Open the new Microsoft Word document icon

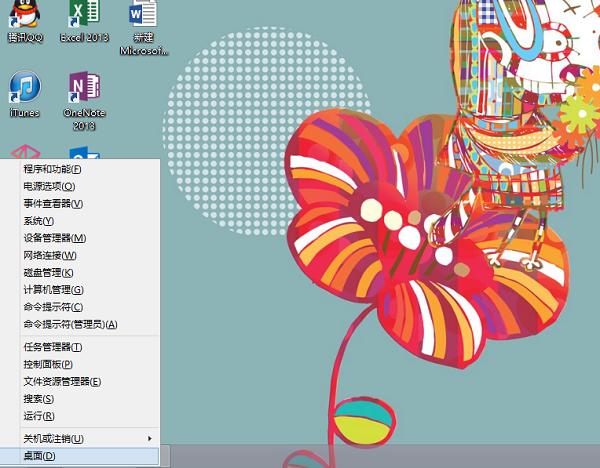tap(143, 27)
